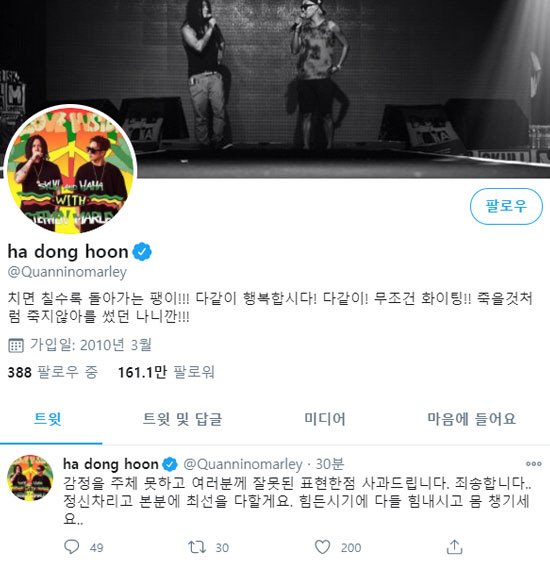Screen dimensions: 550x562
Task: Click the reply icon under the tweet
Action: [71, 547]
